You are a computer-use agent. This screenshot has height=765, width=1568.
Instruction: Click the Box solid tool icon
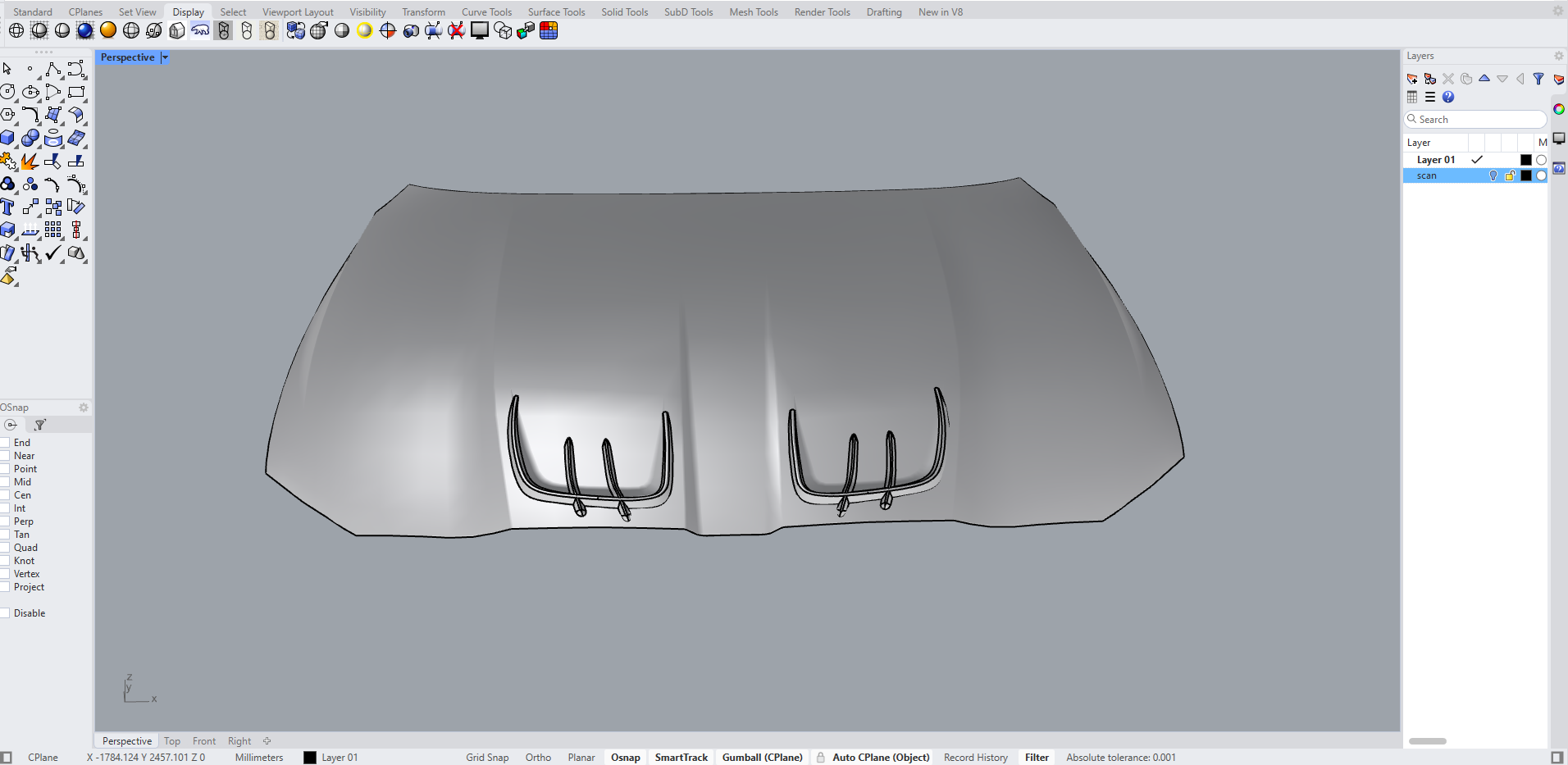[x=8, y=139]
